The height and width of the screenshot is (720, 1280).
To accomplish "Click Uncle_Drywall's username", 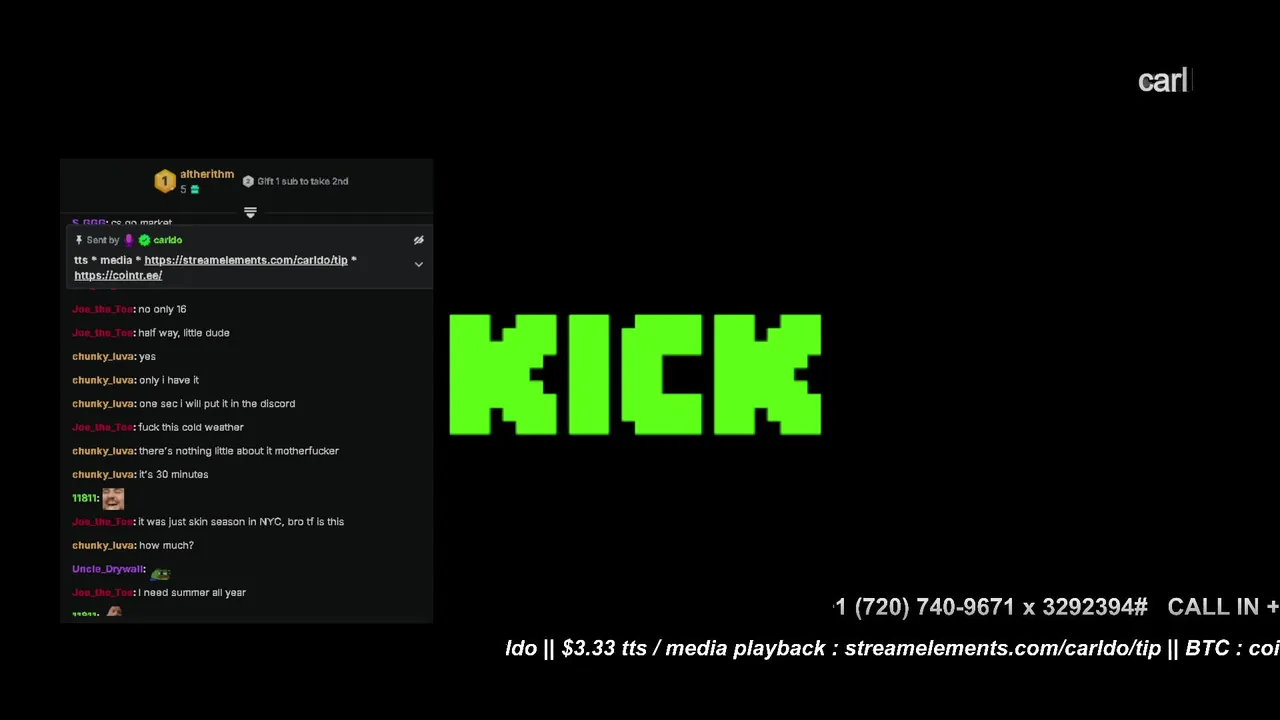I will click(109, 569).
